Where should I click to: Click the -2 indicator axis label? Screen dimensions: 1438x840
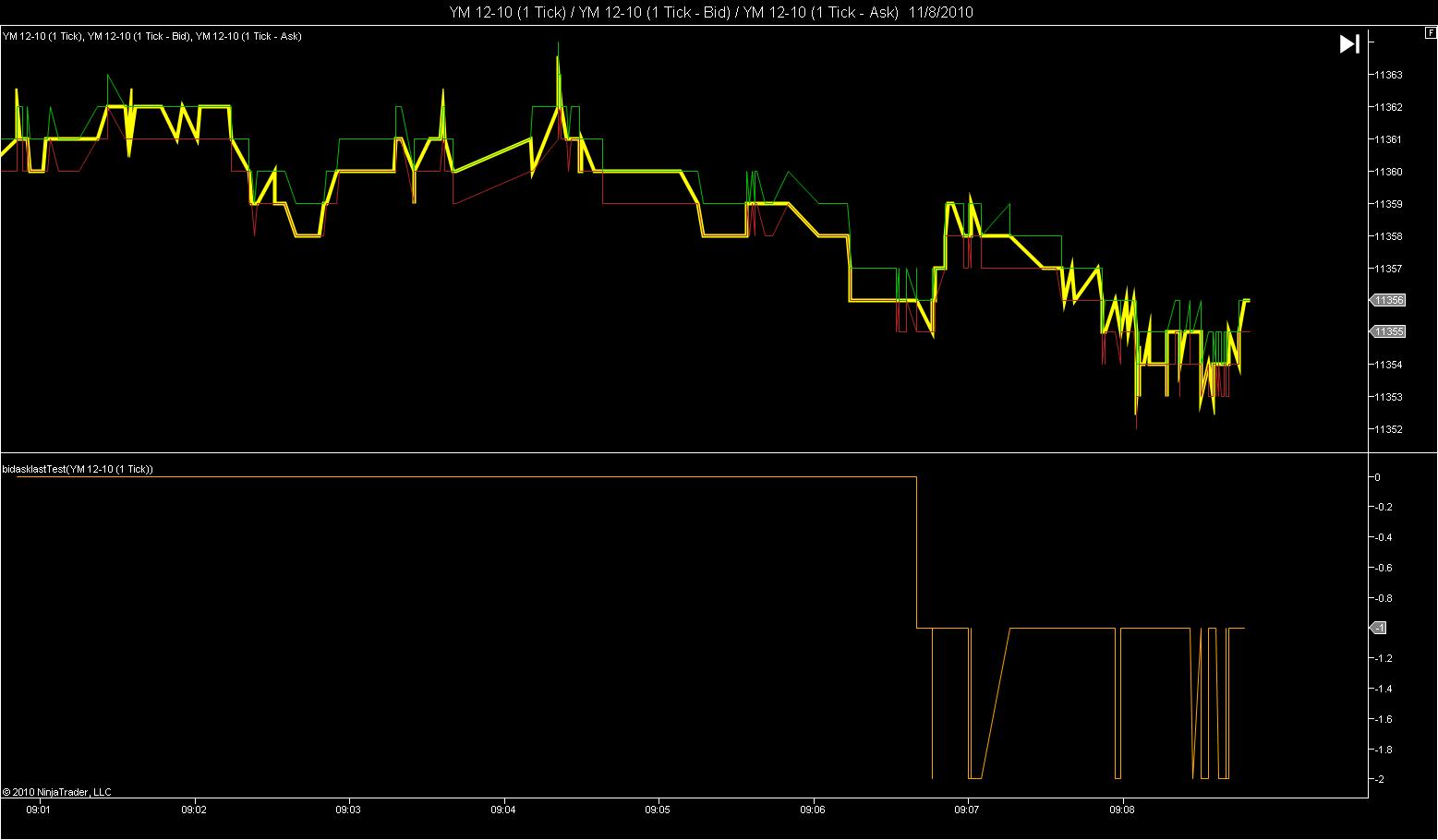[x=1379, y=780]
